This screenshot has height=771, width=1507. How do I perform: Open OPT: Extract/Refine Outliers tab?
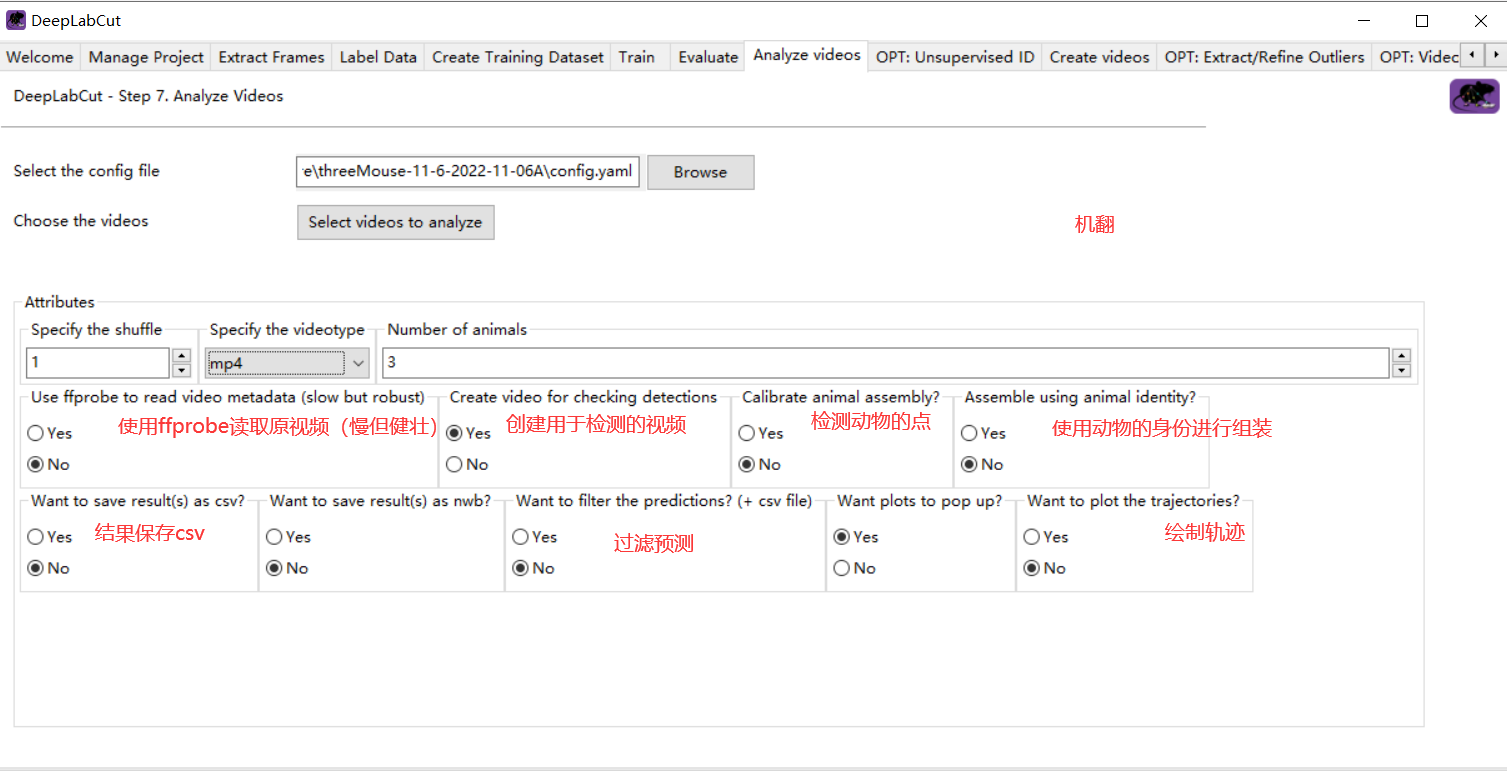tap(1264, 57)
